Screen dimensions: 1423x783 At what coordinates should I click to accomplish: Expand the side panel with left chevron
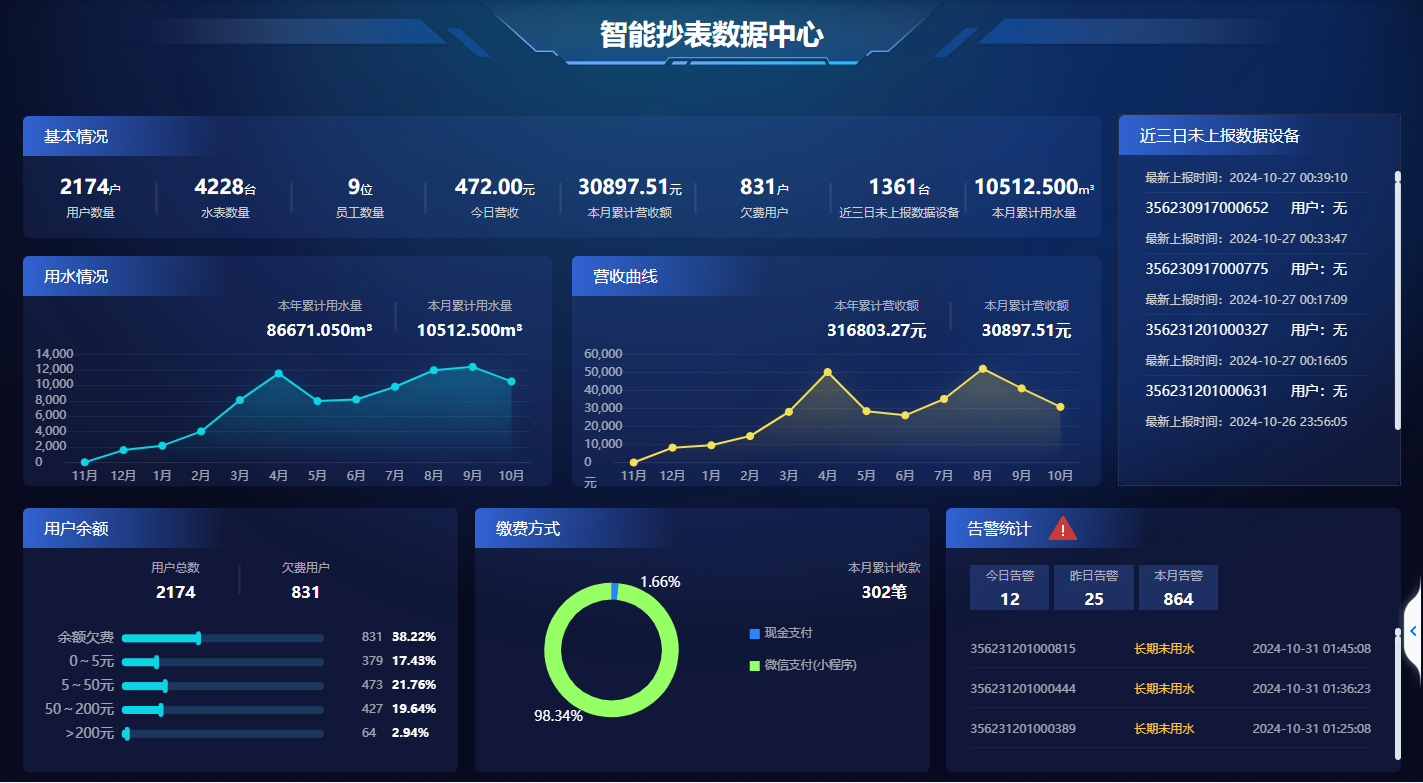pyautogui.click(x=1413, y=631)
